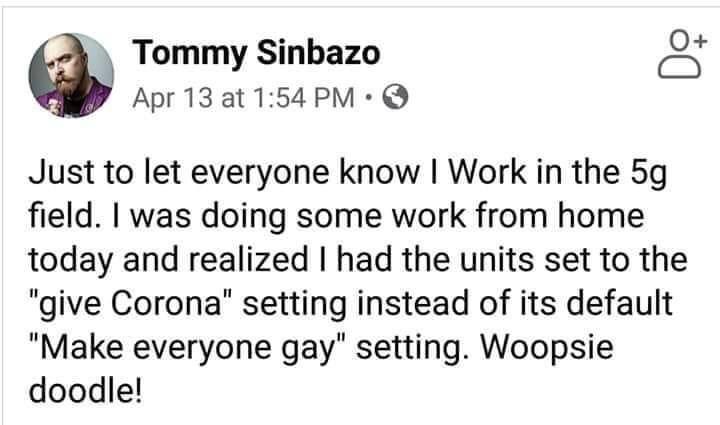Click the globe public-privacy icon
The height and width of the screenshot is (425, 720).
[395, 97]
